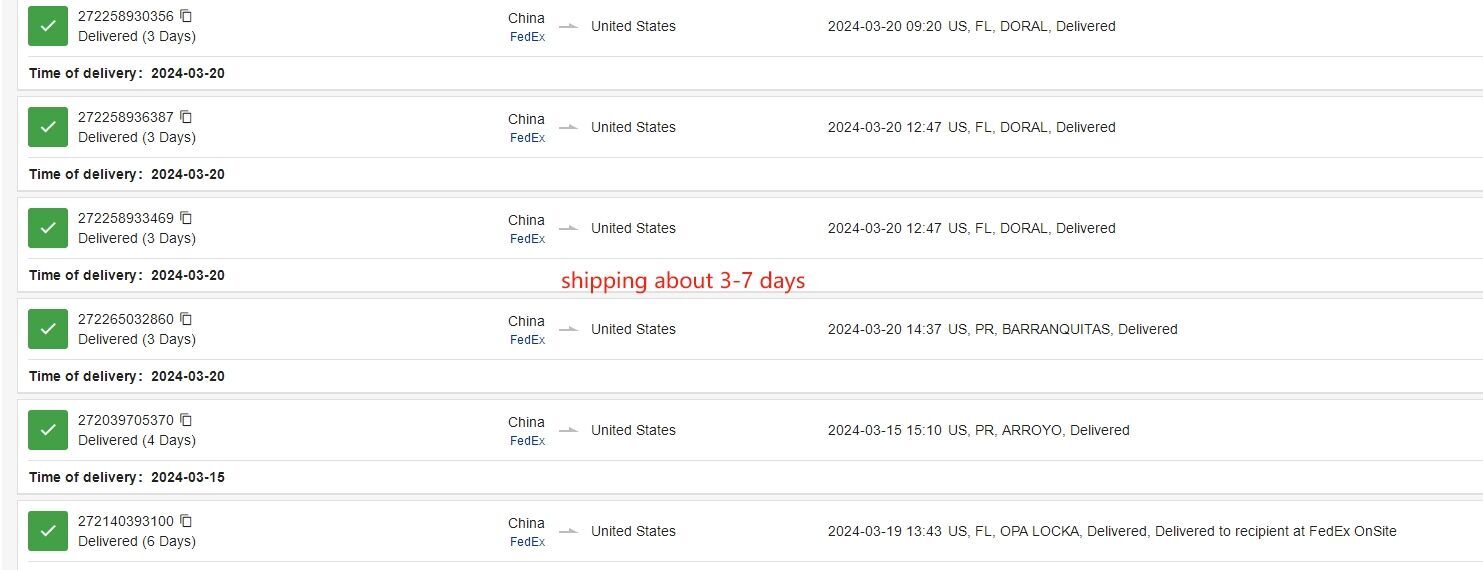Expand the BARRANQUITAS delivered status event
This screenshot has width=1483, height=570.
[1002, 329]
